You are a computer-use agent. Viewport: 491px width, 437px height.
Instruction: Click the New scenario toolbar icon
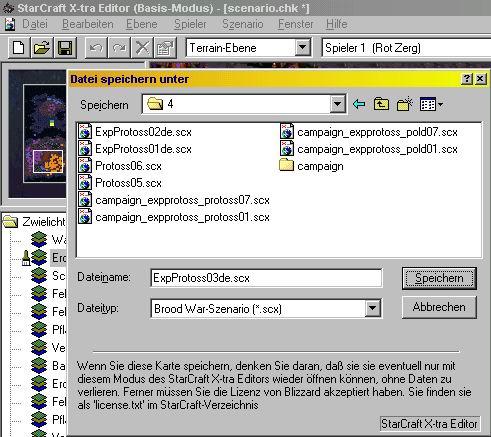19,48
